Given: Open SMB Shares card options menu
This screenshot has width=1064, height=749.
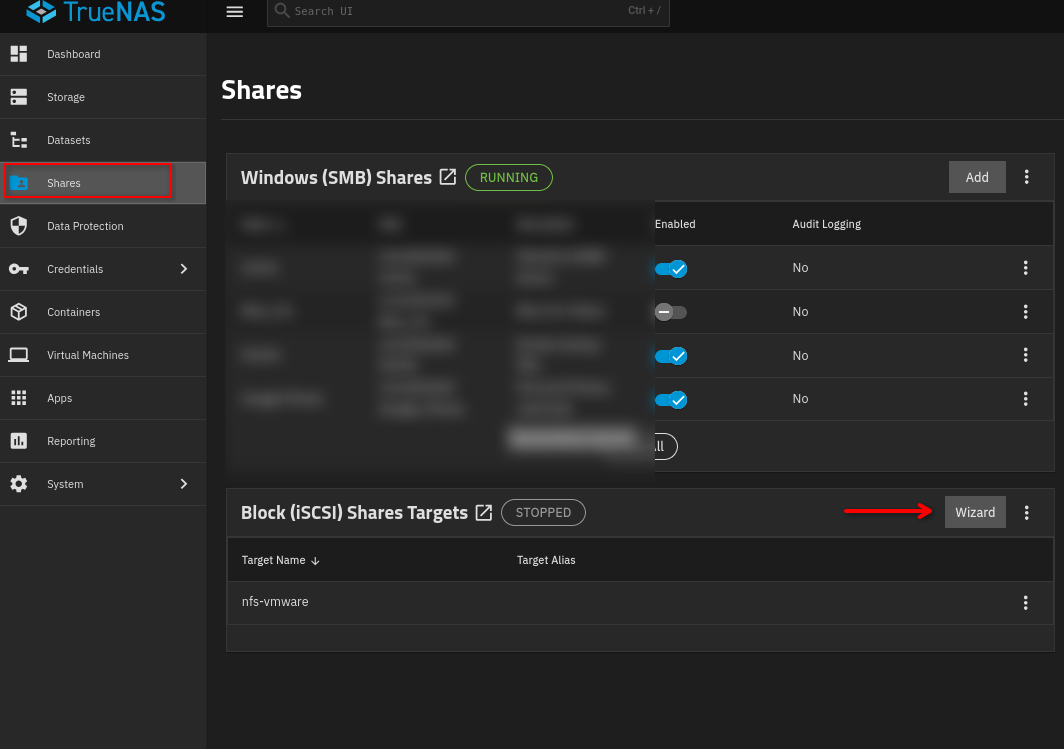Looking at the screenshot, I should (x=1027, y=177).
